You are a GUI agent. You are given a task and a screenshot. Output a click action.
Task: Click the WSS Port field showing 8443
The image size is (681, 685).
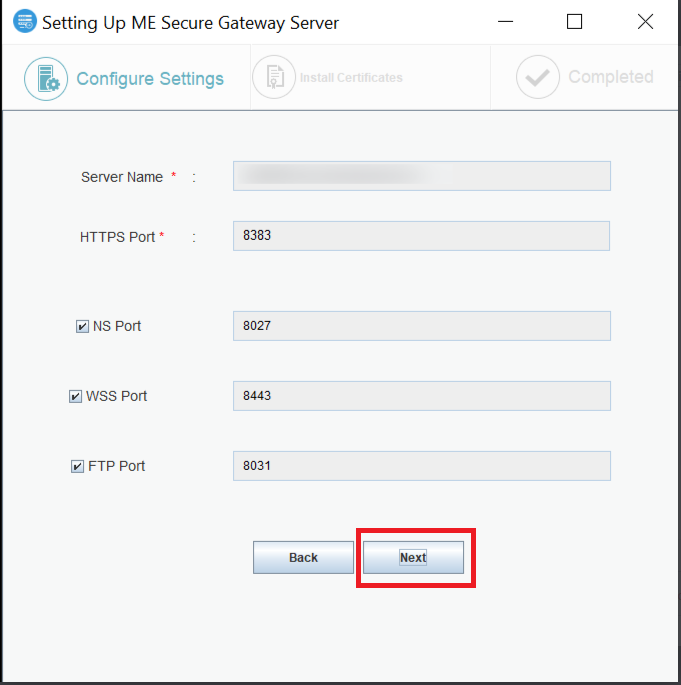(x=421, y=396)
